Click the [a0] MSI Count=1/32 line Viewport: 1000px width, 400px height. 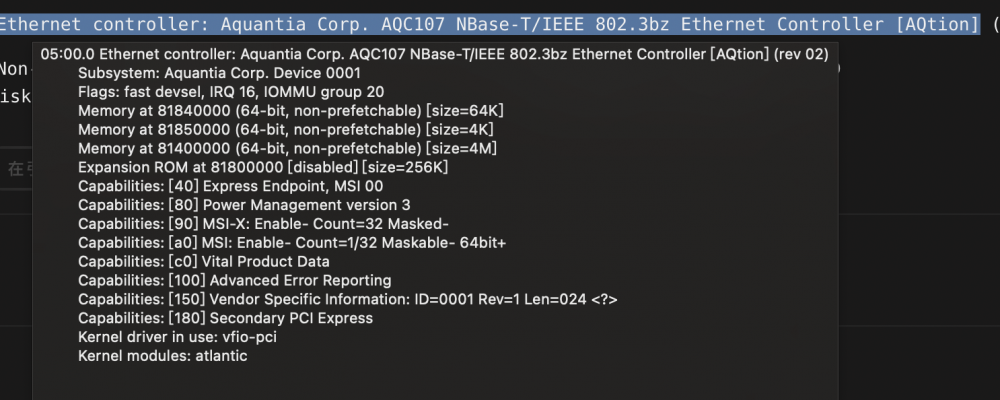[x=292, y=243]
